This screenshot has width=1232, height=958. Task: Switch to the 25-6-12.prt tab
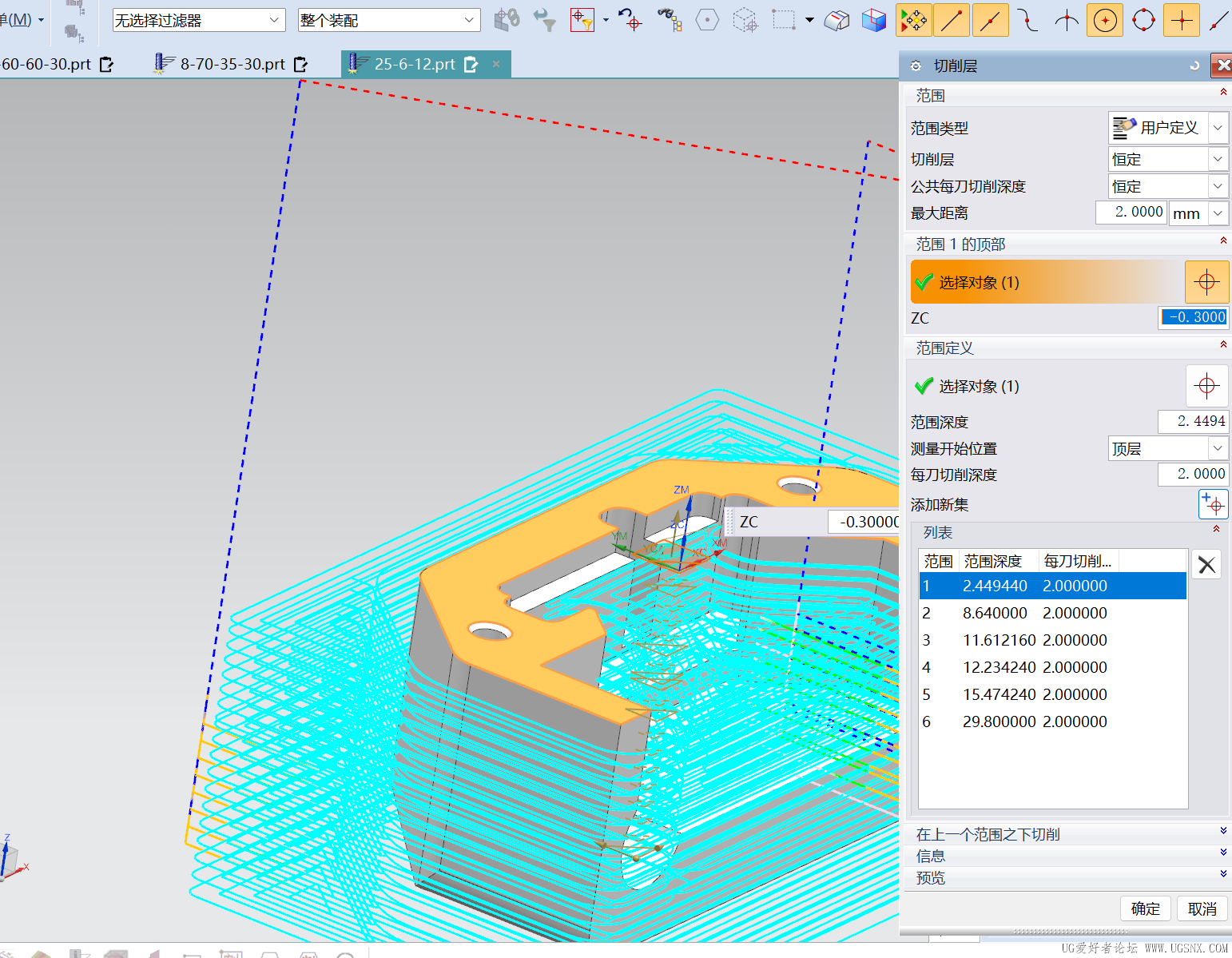tap(414, 64)
